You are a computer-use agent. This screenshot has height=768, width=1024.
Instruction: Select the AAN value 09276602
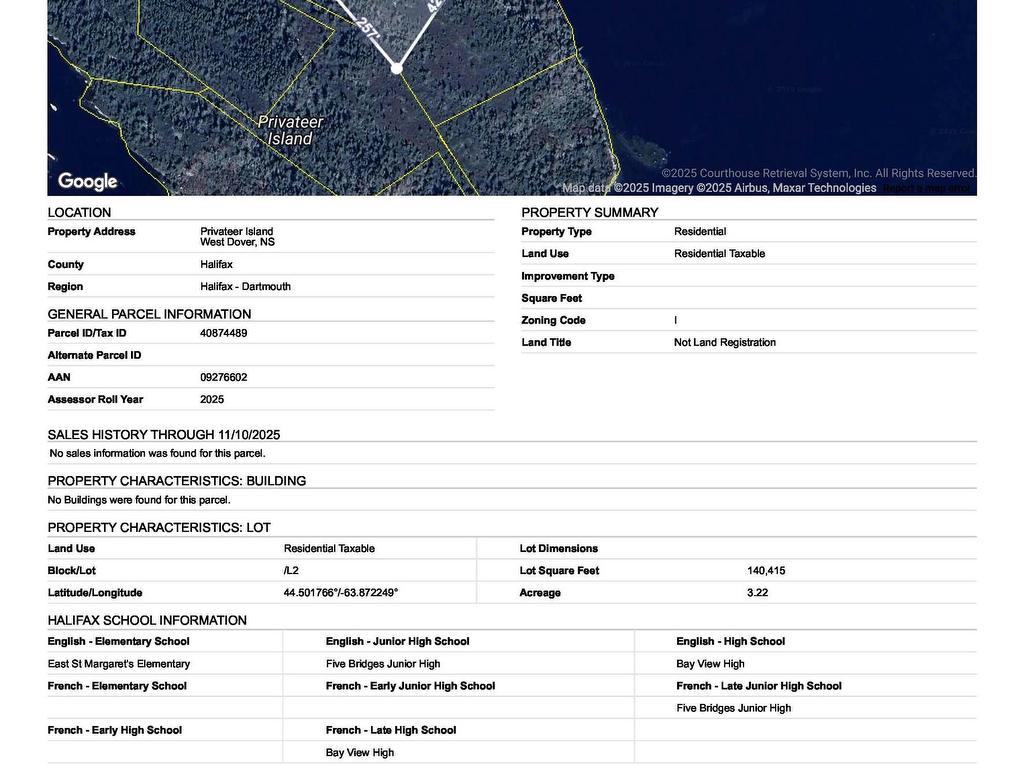223,377
